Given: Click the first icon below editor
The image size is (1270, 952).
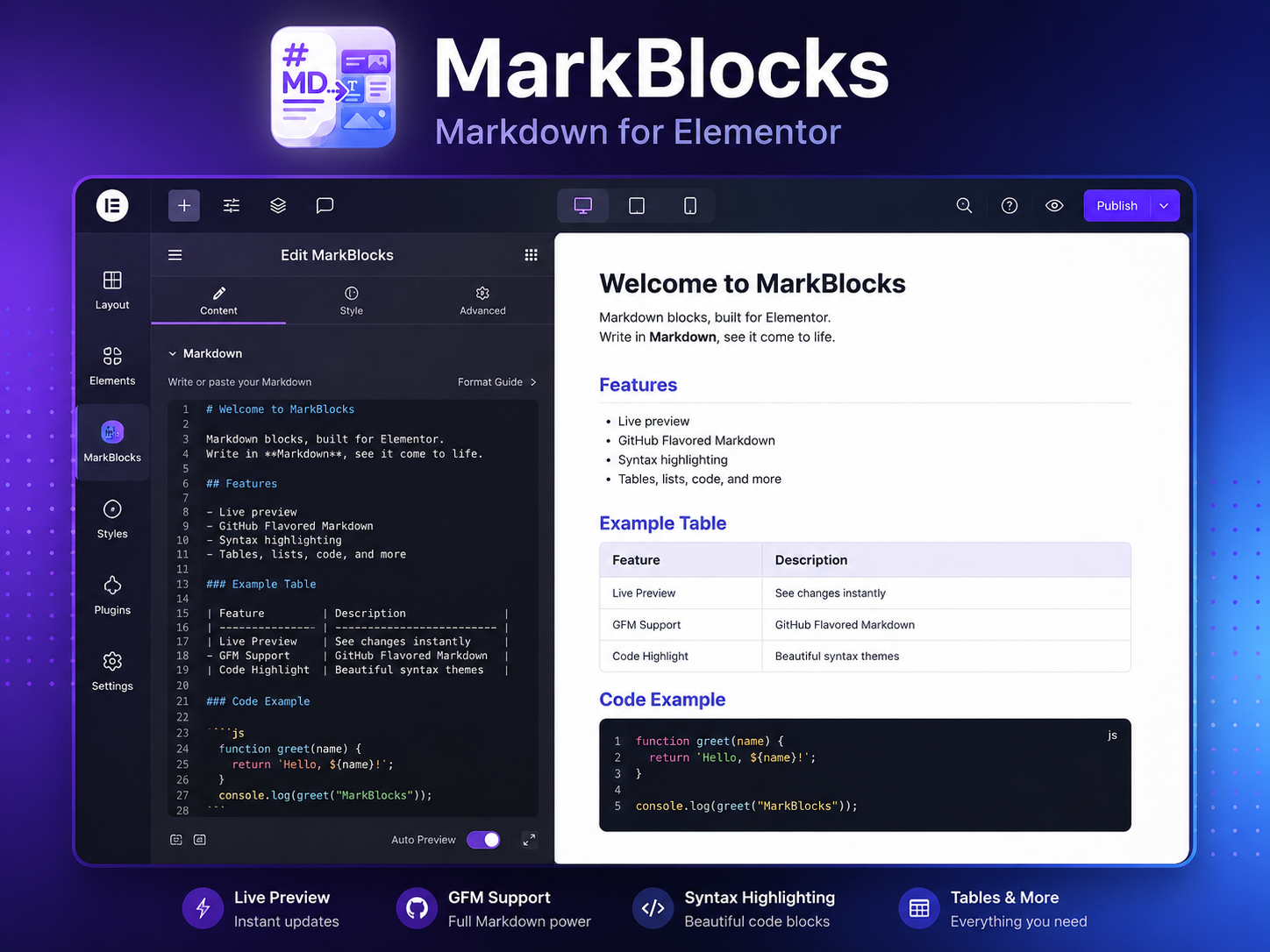Looking at the screenshot, I should (176, 840).
